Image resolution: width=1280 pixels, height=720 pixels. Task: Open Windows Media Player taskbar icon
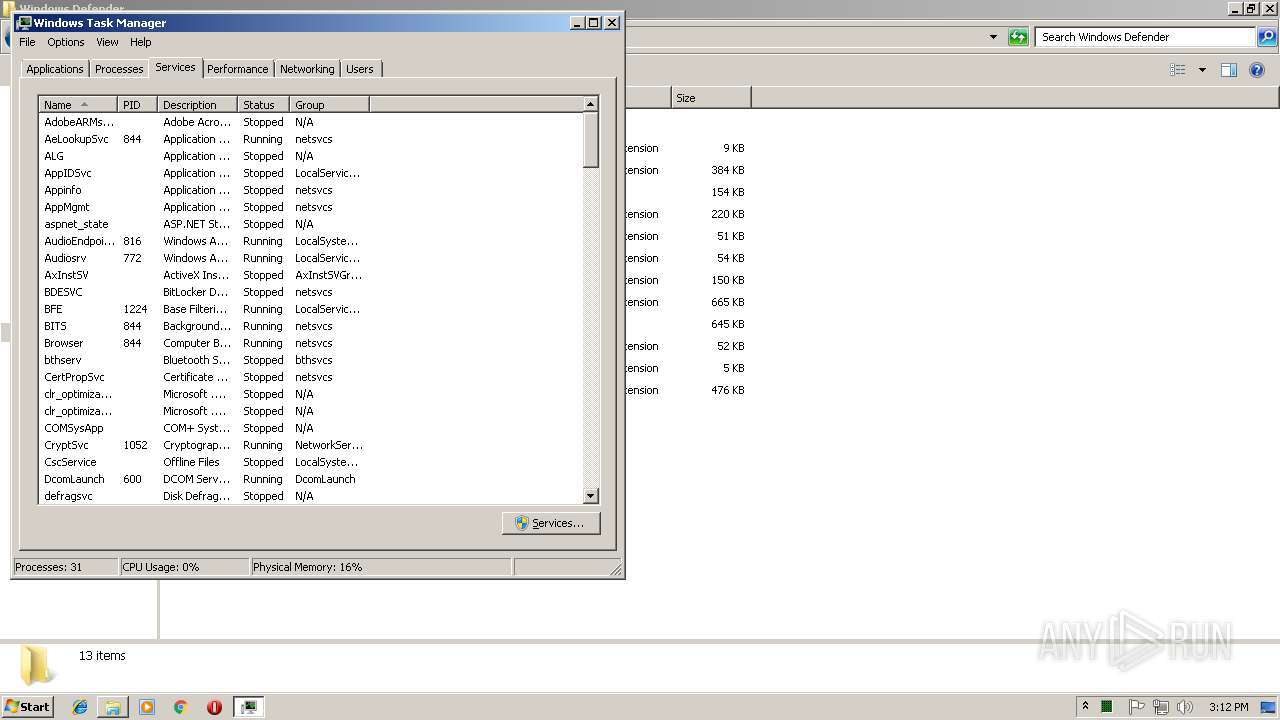pos(147,707)
